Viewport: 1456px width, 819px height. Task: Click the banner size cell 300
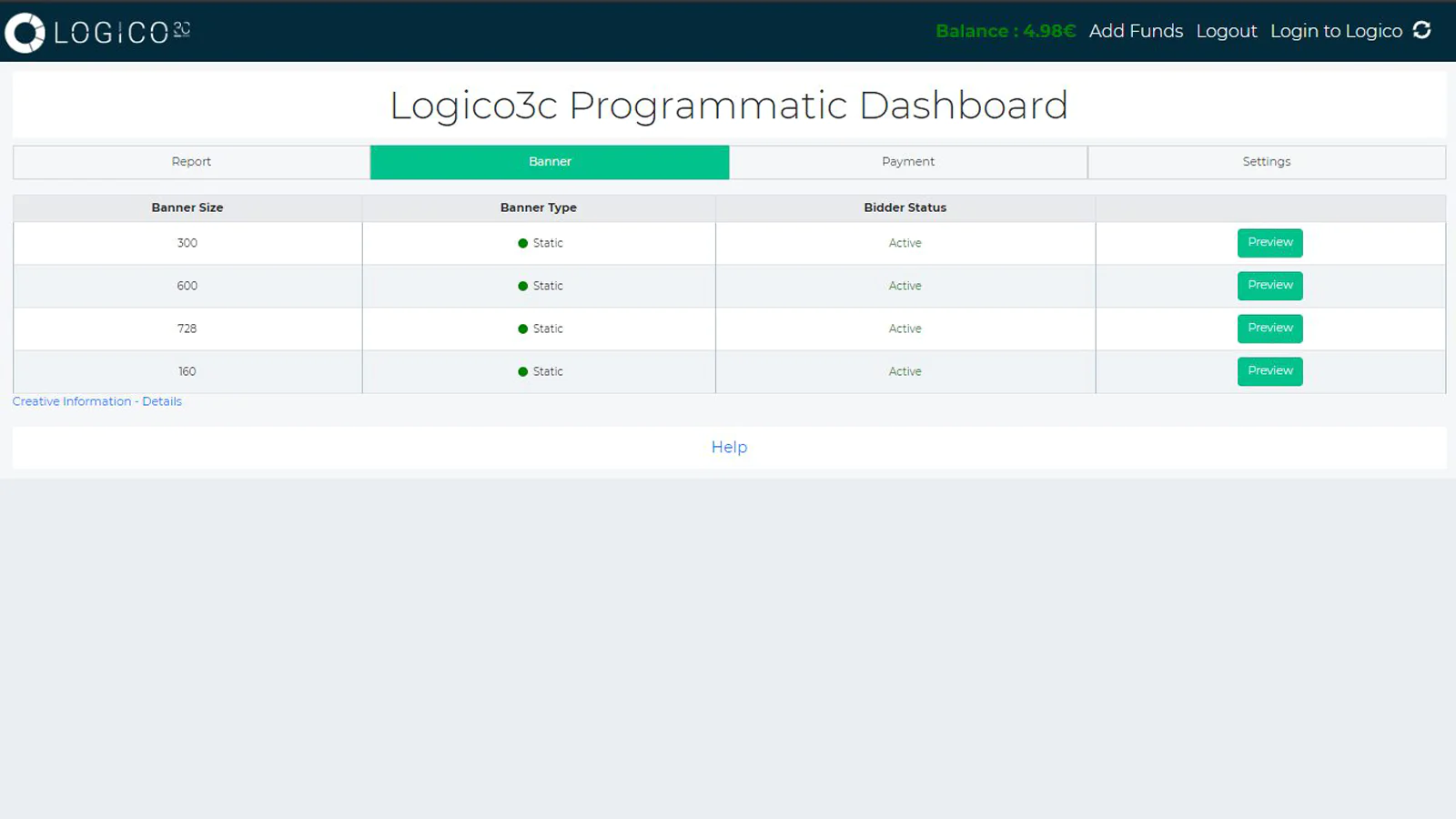pyautogui.click(x=187, y=243)
